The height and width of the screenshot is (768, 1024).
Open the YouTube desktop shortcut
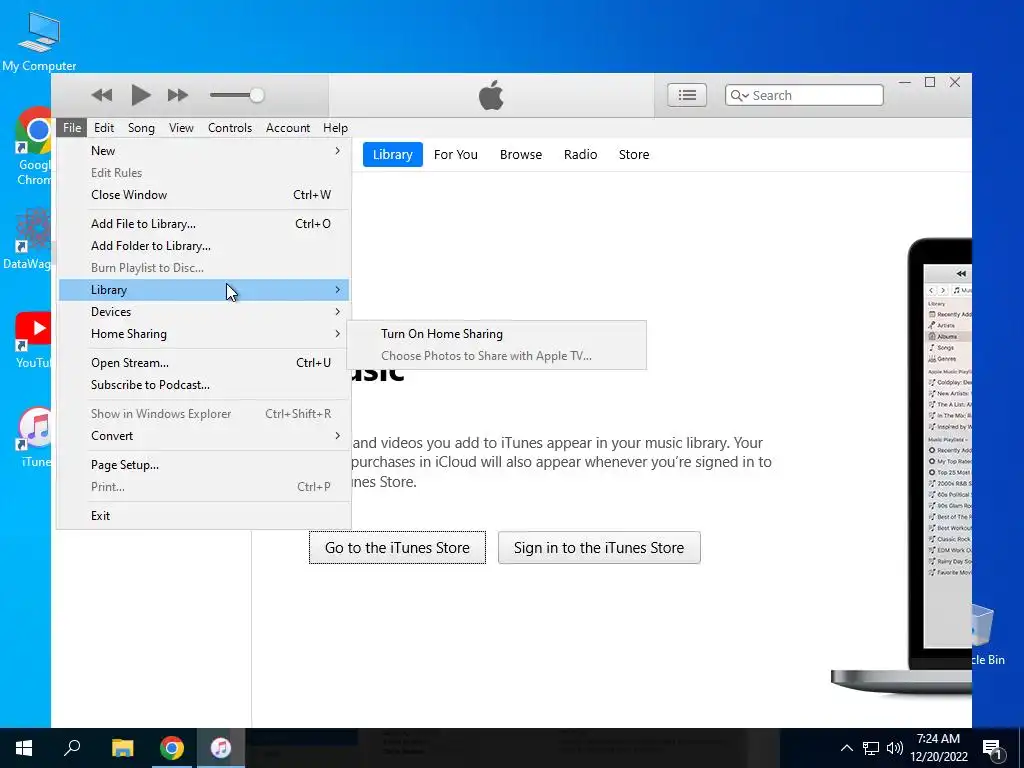pyautogui.click(x=33, y=340)
